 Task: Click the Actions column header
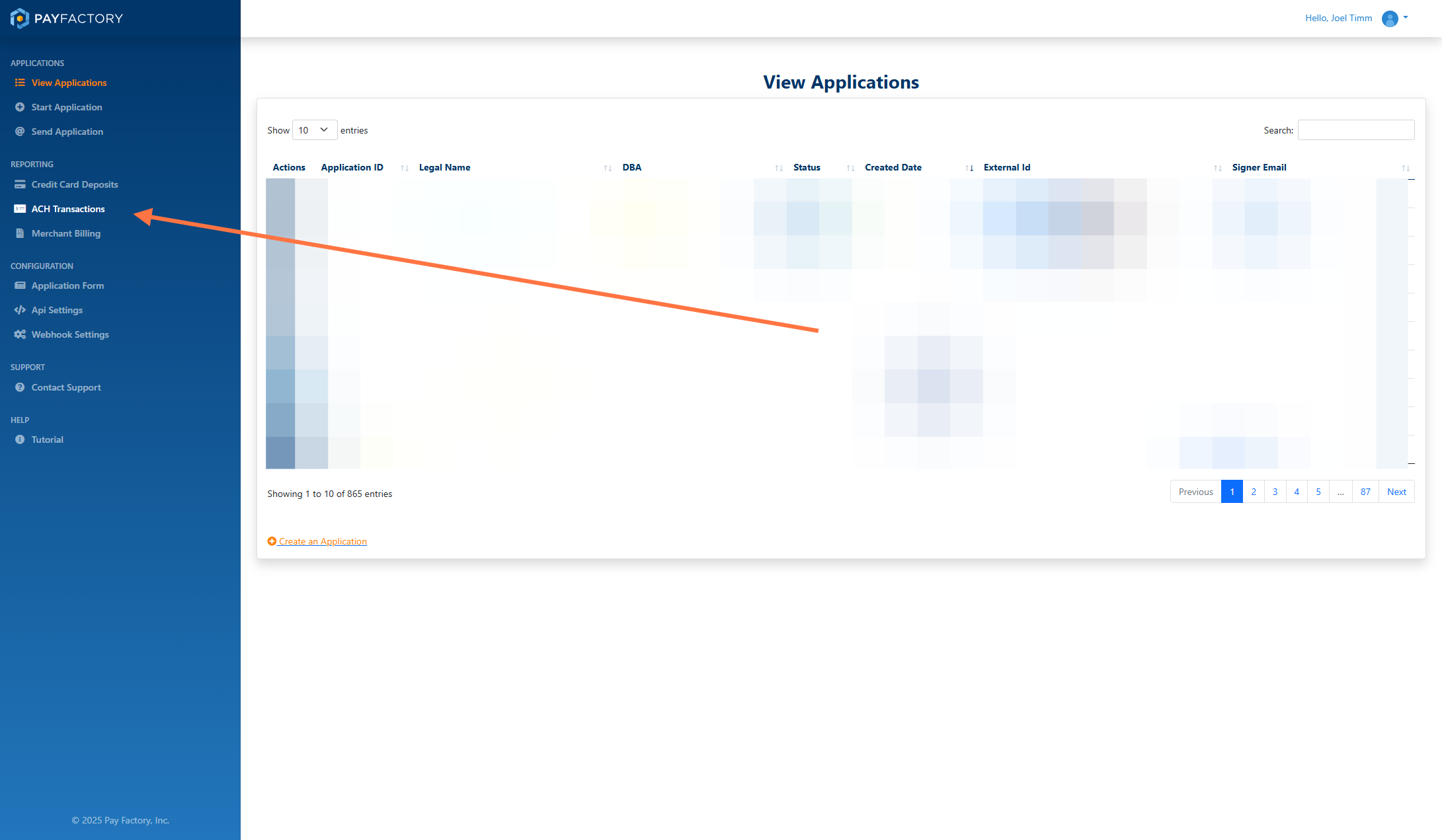tap(289, 167)
